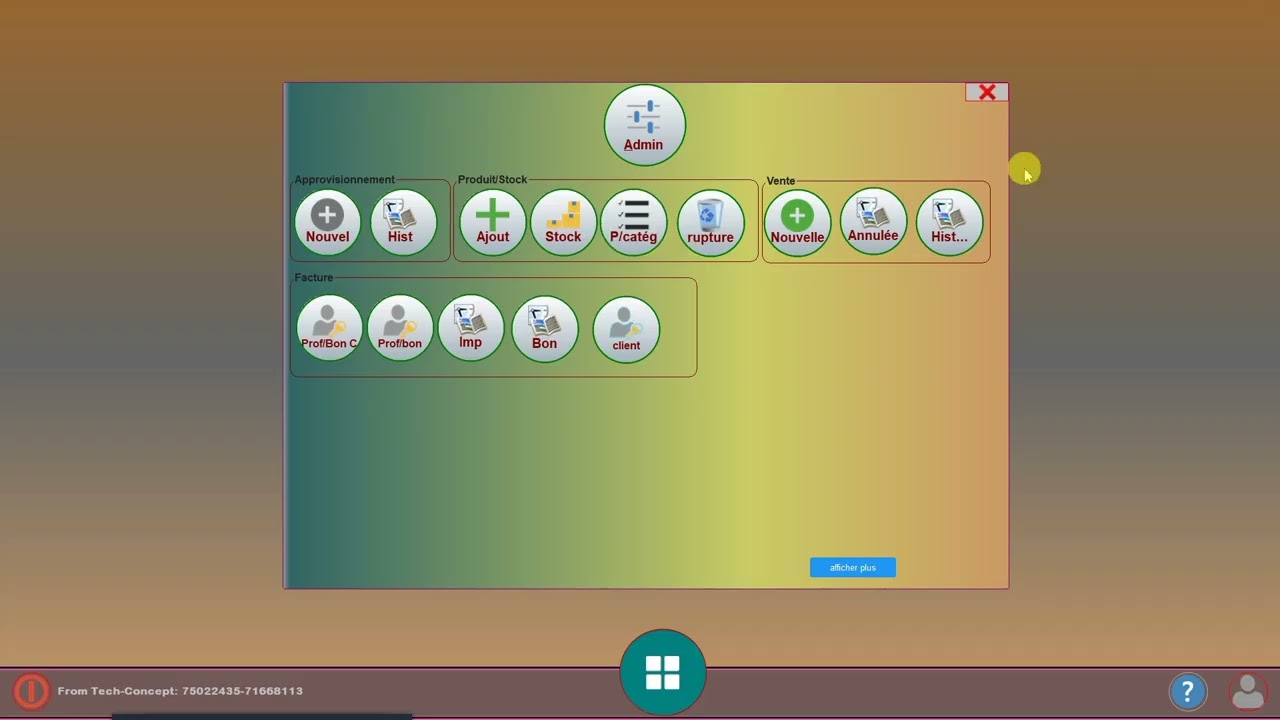Click Nouvel under Approvisionnement

coord(327,222)
